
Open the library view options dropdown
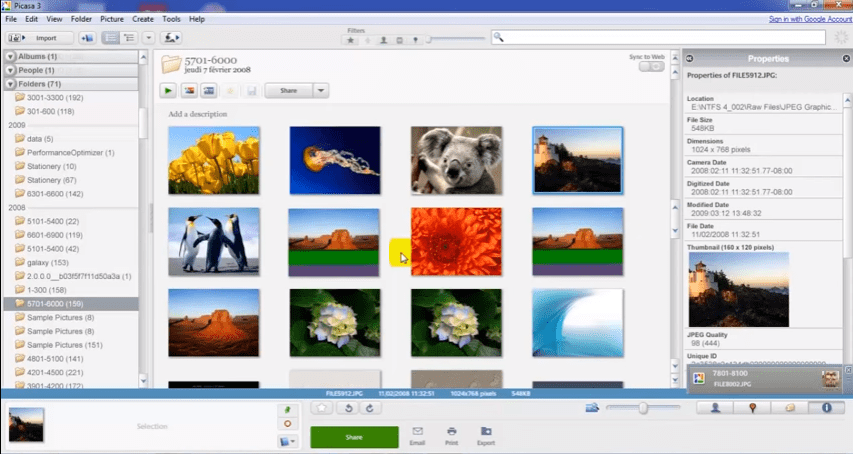pyautogui.click(x=149, y=38)
